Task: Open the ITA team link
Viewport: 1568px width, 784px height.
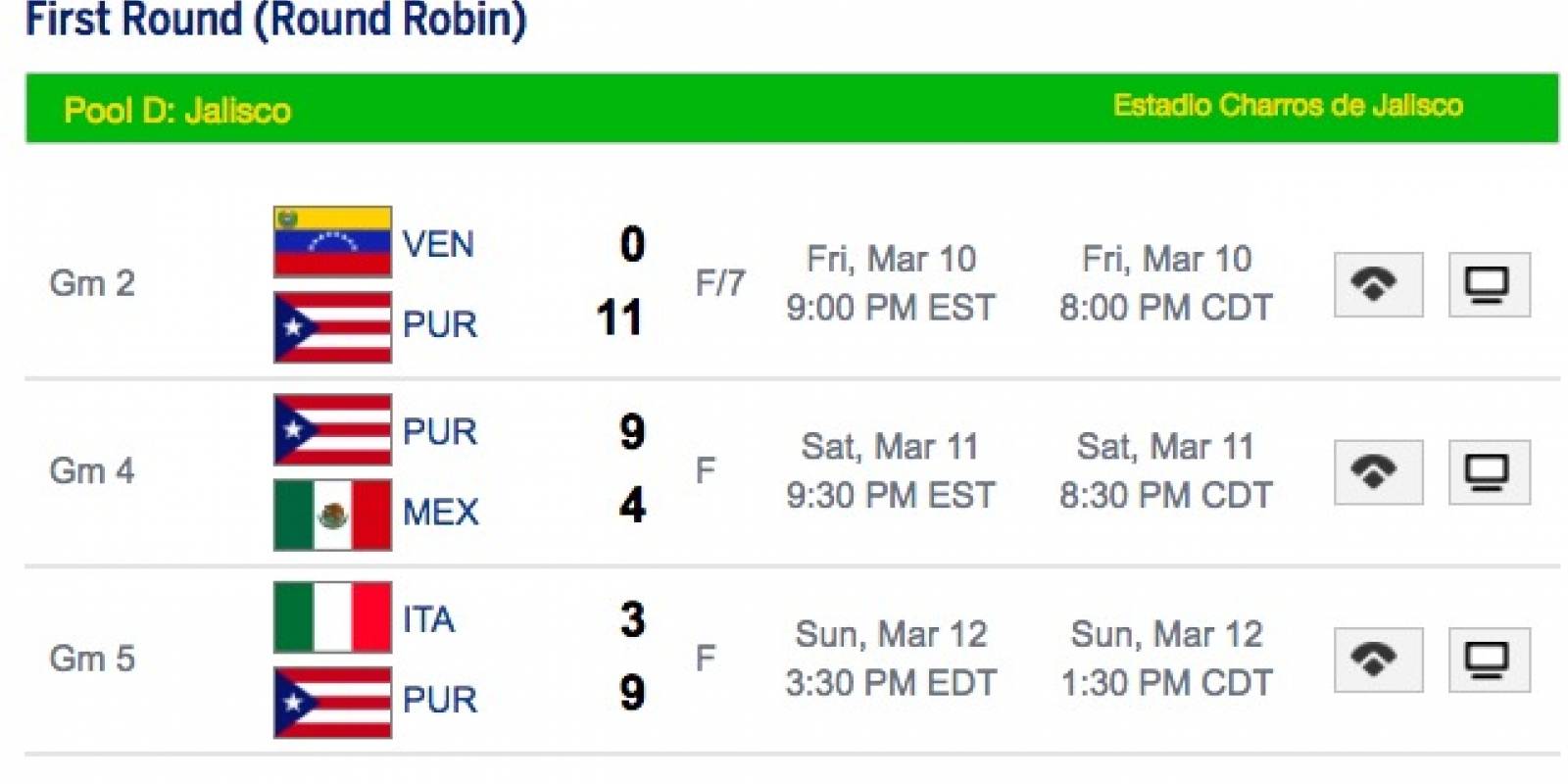Action: tap(428, 619)
